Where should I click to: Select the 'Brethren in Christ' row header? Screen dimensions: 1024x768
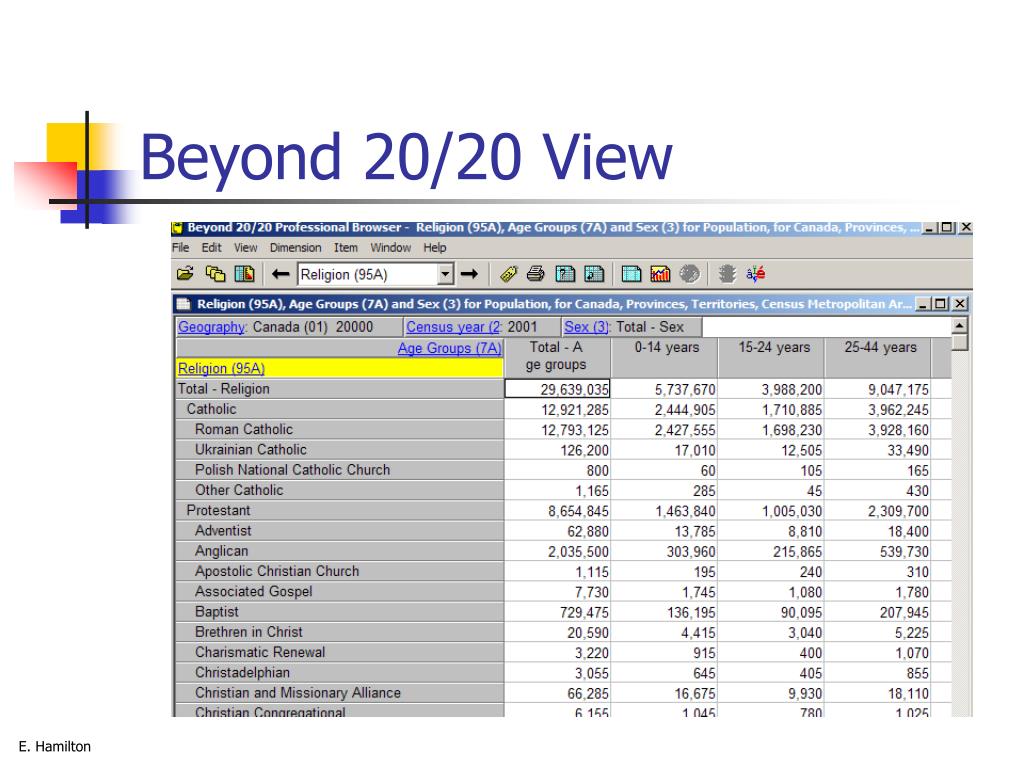pyautogui.click(x=340, y=632)
